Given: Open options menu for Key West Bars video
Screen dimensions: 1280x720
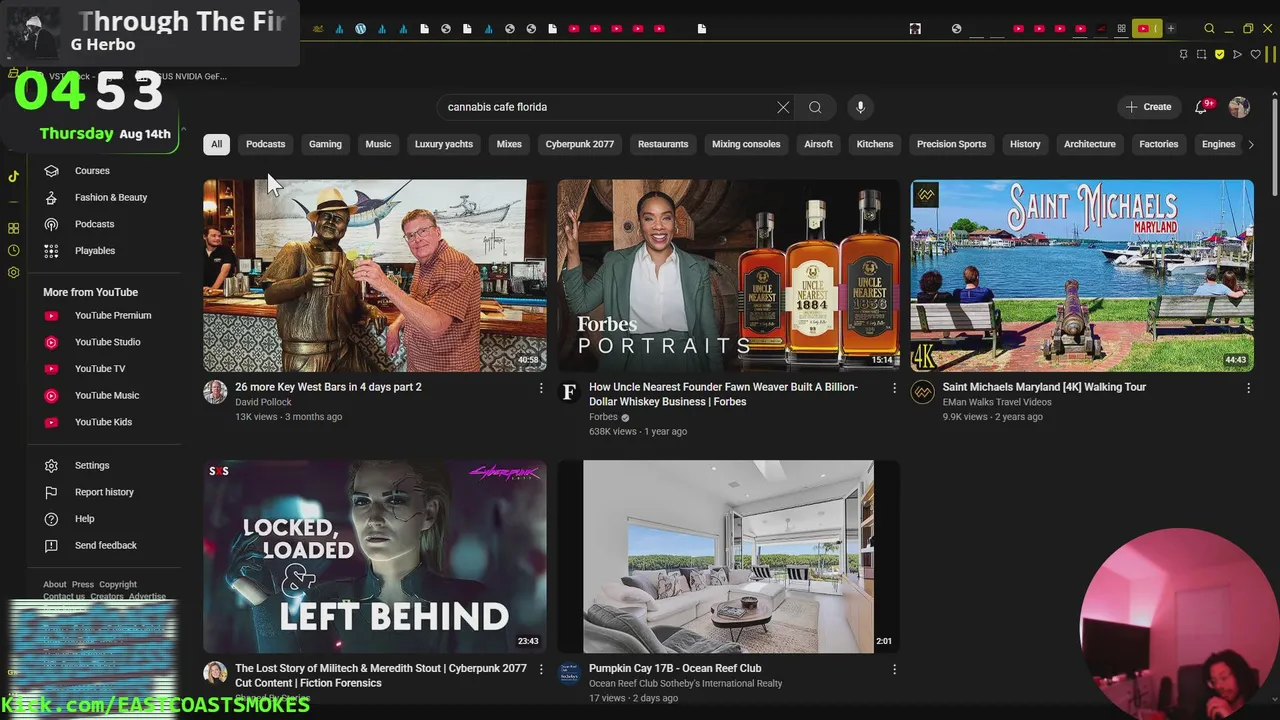Looking at the screenshot, I should pyautogui.click(x=541, y=388).
